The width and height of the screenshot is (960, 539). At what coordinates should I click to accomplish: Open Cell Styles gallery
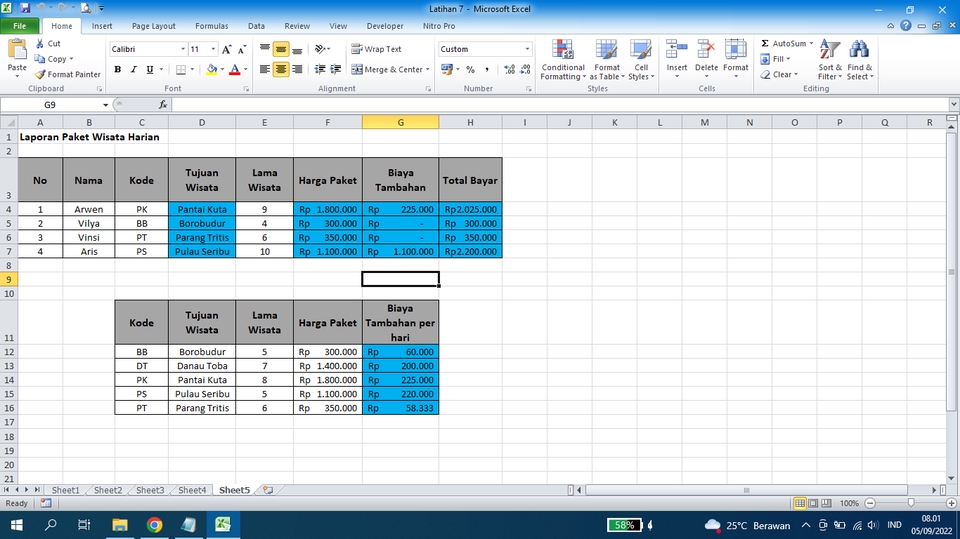point(641,59)
